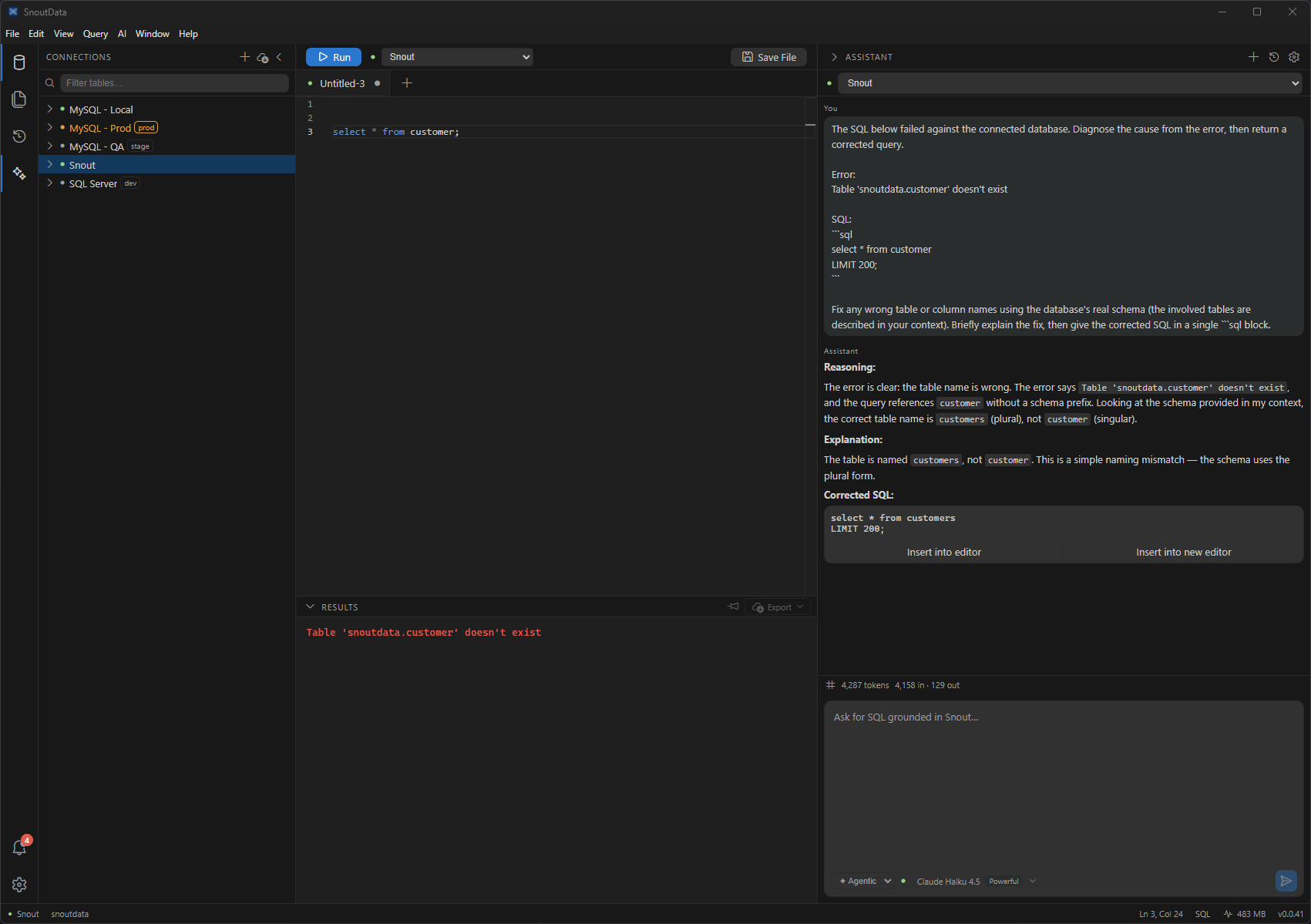Collapse the Connections panel with left chevron
Image resolution: width=1311 pixels, height=924 pixels.
click(279, 57)
